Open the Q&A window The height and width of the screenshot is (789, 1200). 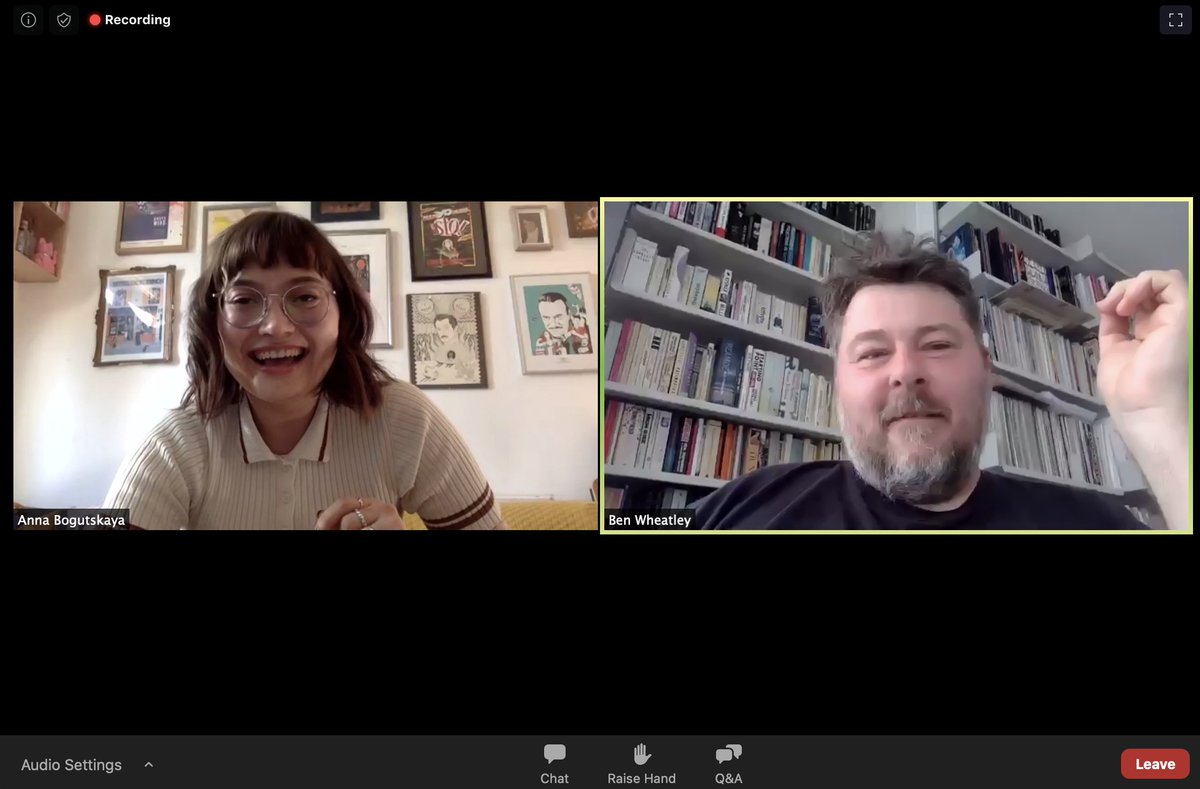(x=727, y=762)
